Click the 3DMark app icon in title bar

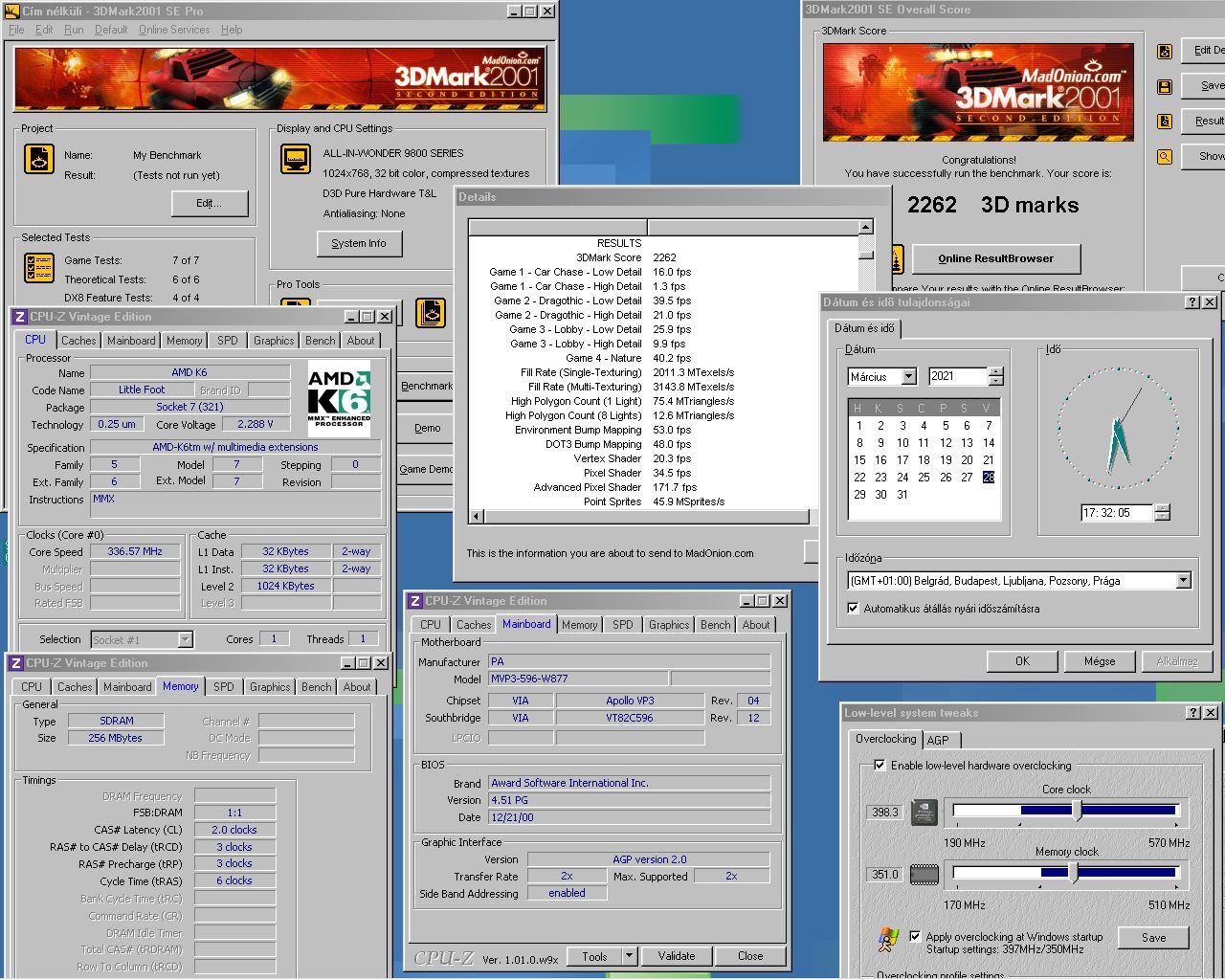point(11,11)
